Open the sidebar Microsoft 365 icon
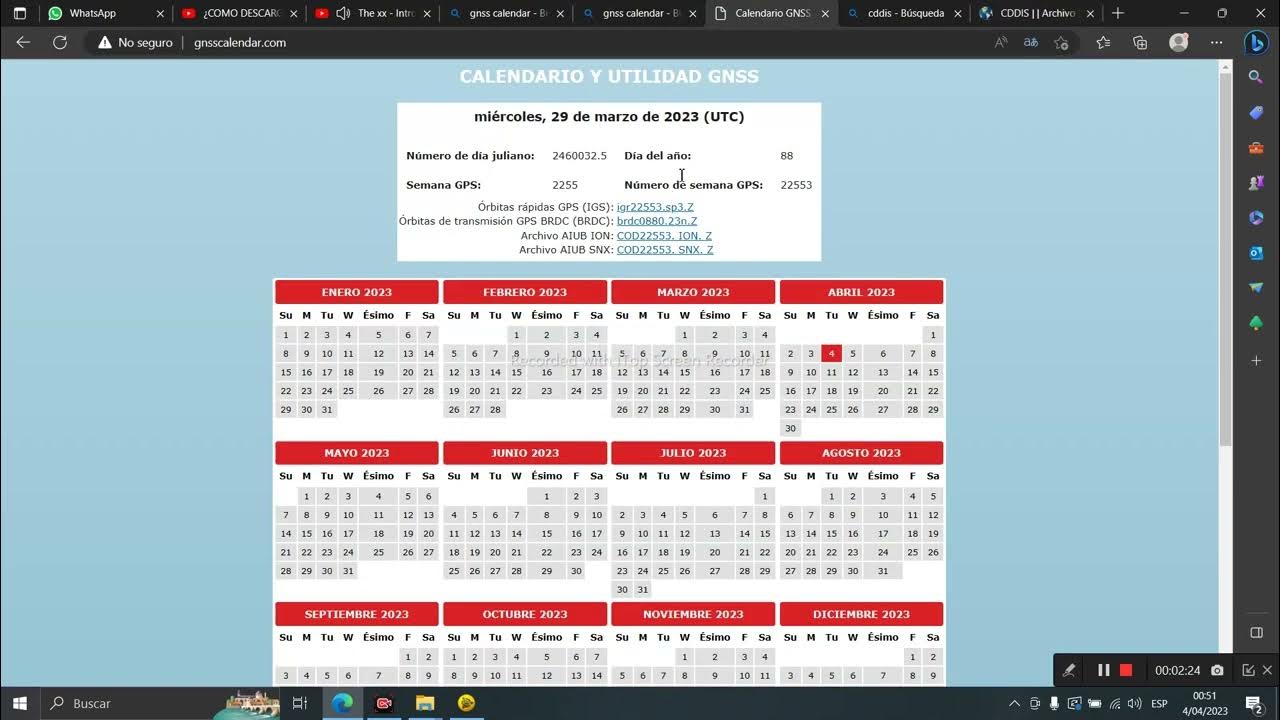Screen dimensions: 1280x720 click(1256, 218)
